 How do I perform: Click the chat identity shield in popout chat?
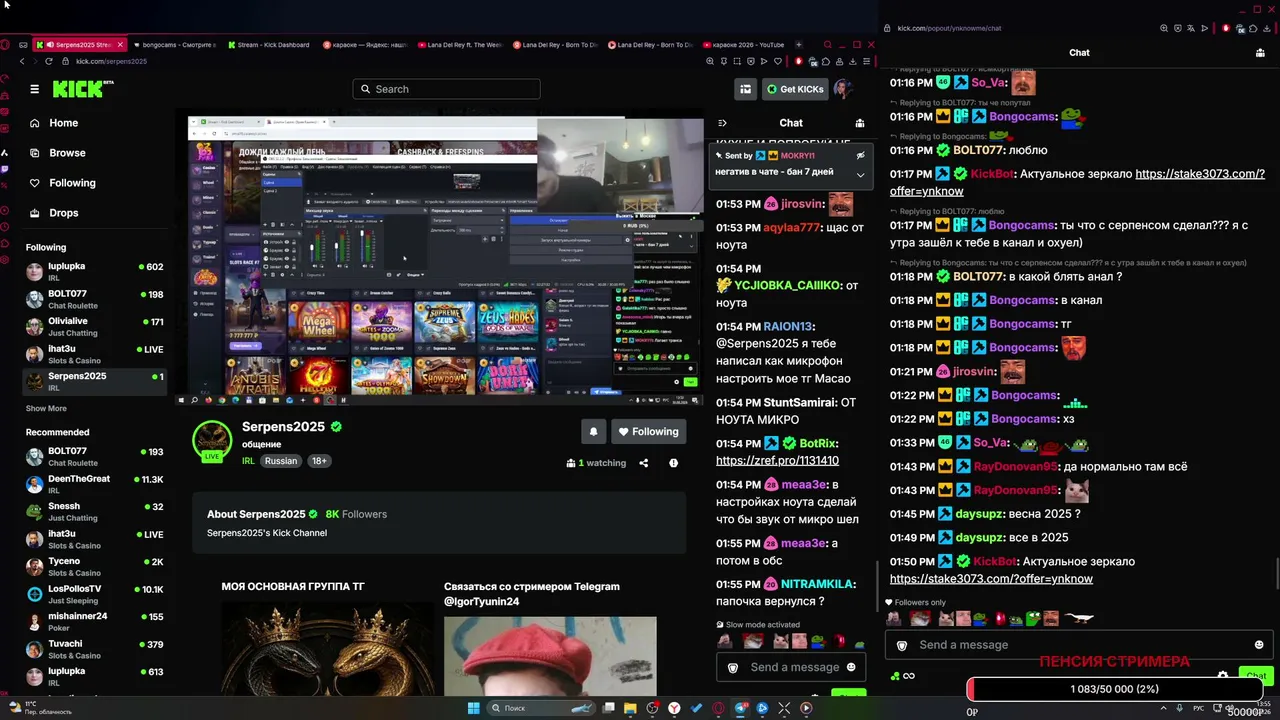(902, 645)
